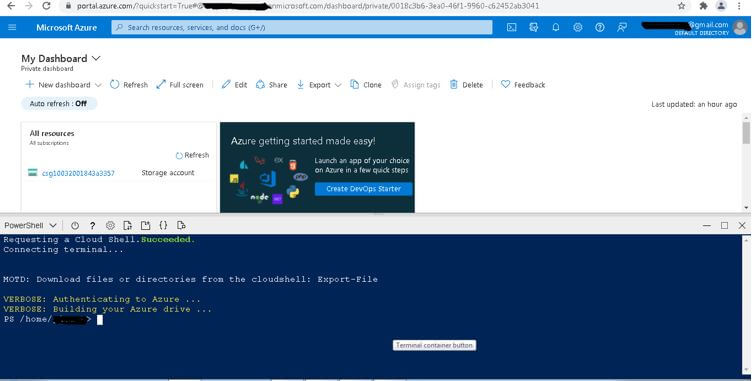Open the Cloud Shell editor braces icon

coord(163,225)
